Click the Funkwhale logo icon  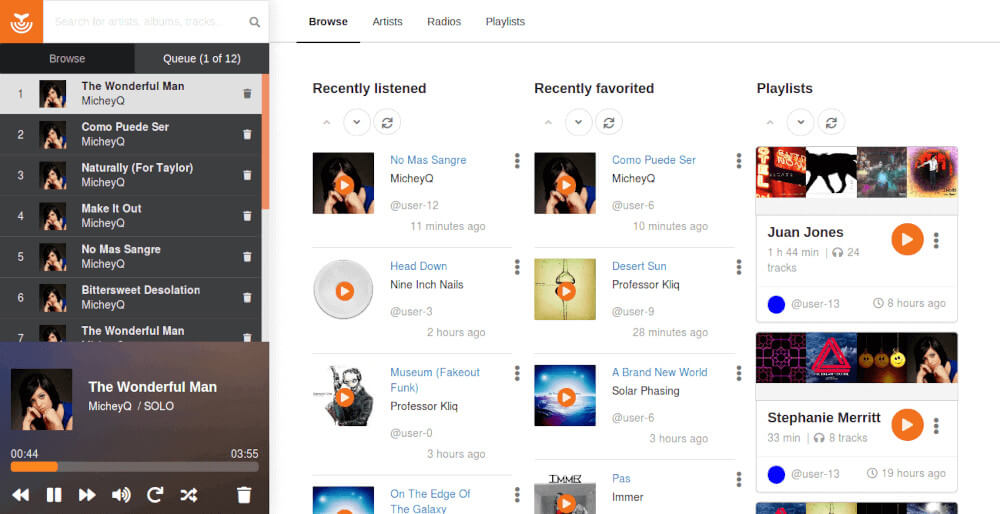pos(21,21)
